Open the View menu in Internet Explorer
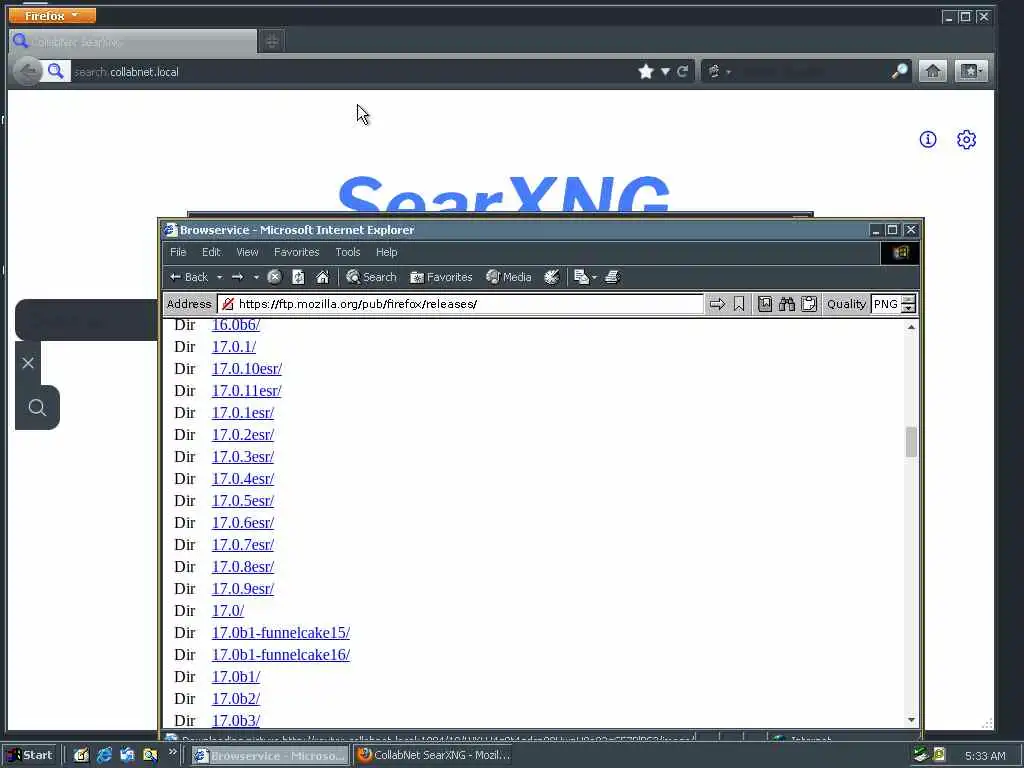This screenshot has height=768, width=1024. click(248, 252)
